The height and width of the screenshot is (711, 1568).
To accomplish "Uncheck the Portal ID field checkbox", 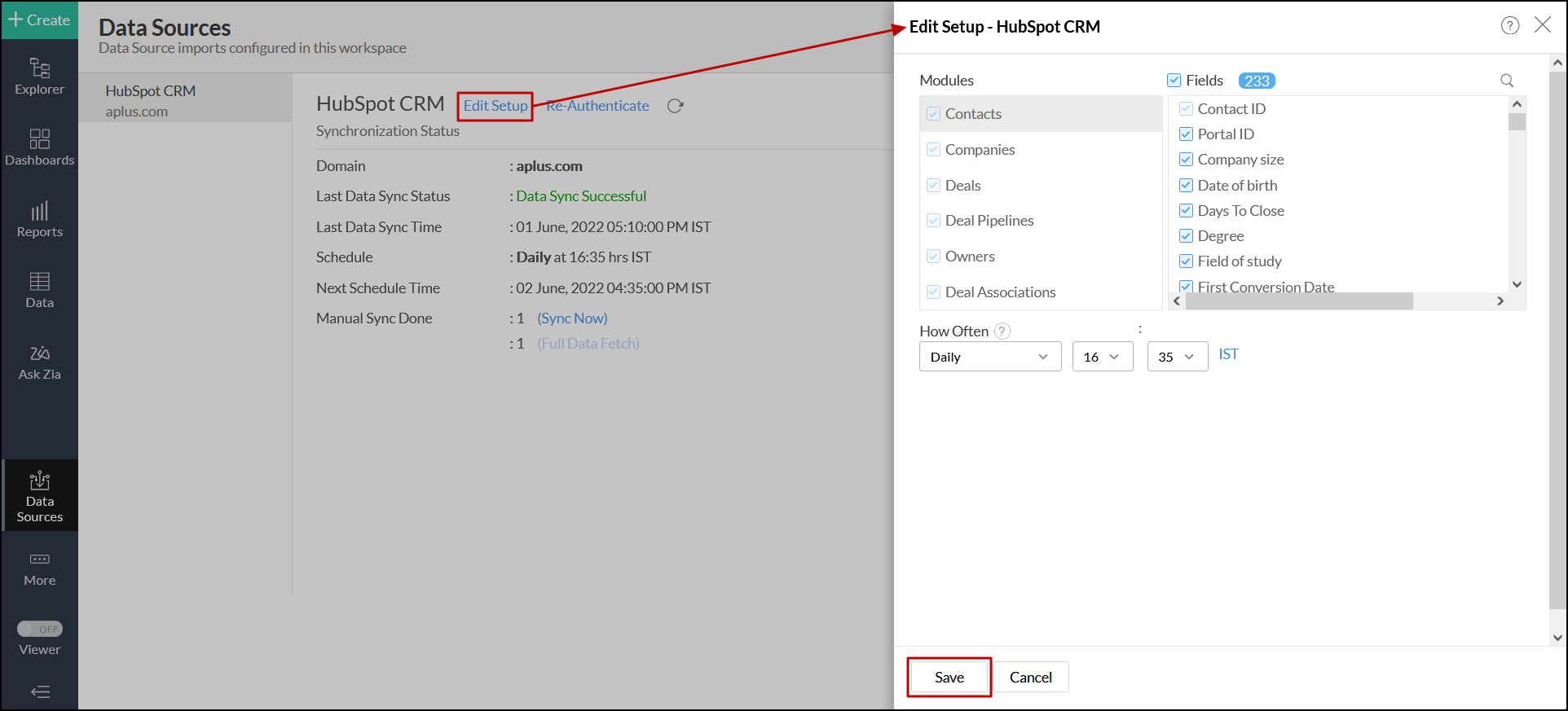I will point(1186,134).
